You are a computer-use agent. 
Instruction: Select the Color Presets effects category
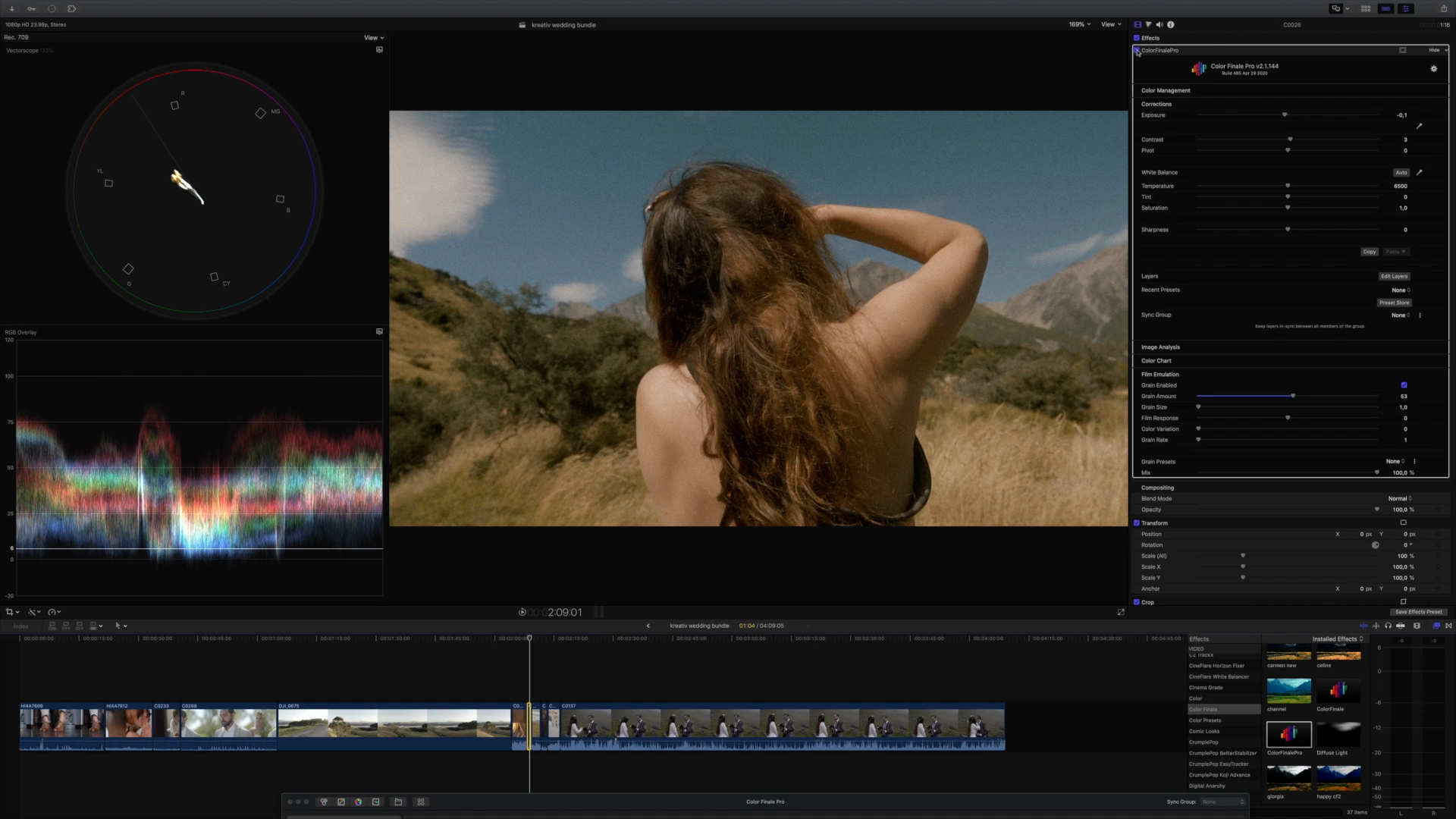point(1205,720)
